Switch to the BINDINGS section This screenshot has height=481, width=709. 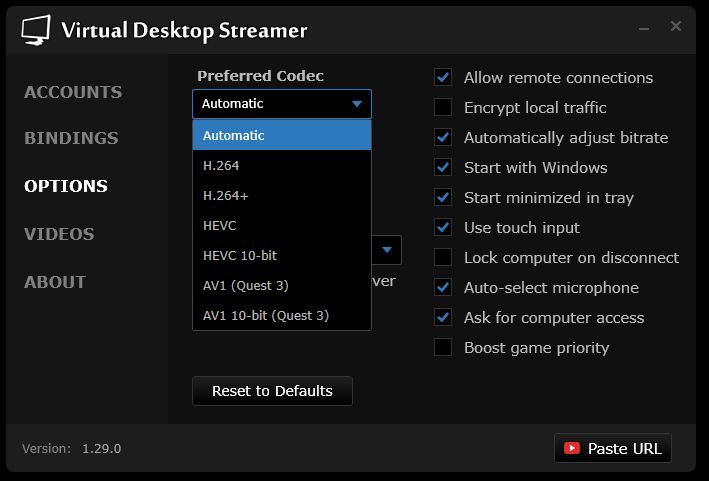pos(71,138)
